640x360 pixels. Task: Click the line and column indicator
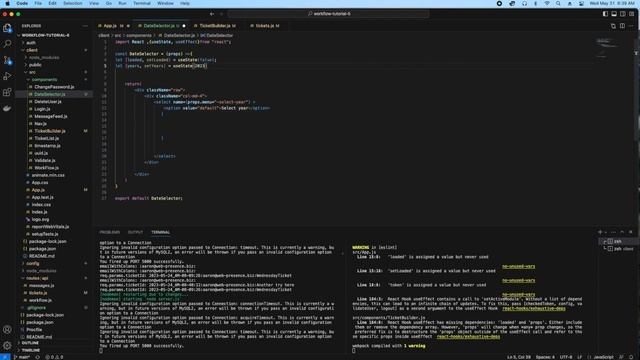(x=519, y=357)
